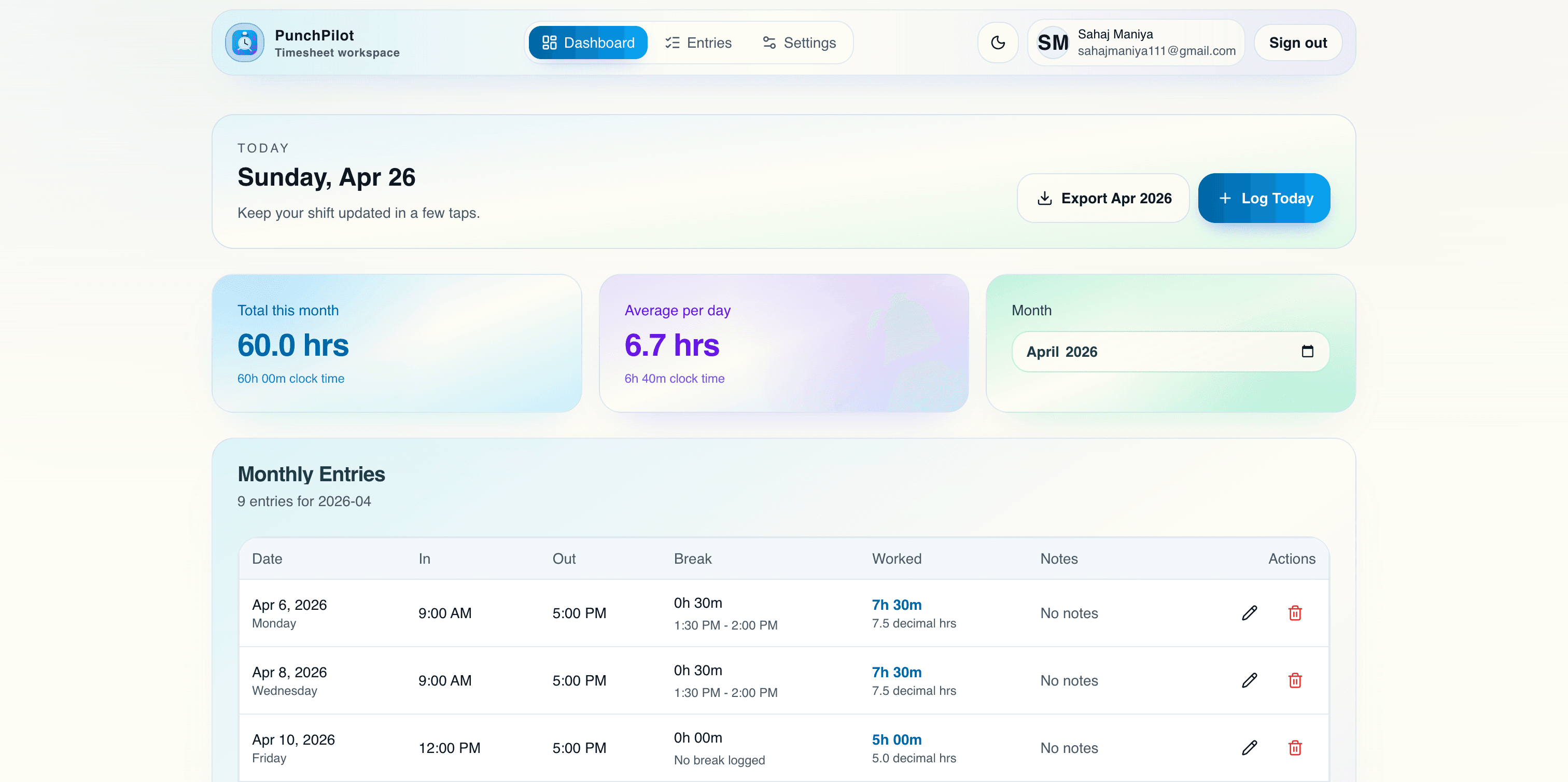This screenshot has height=782, width=1568.
Task: Click the Total this month 60.0 hrs card
Action: click(396, 343)
